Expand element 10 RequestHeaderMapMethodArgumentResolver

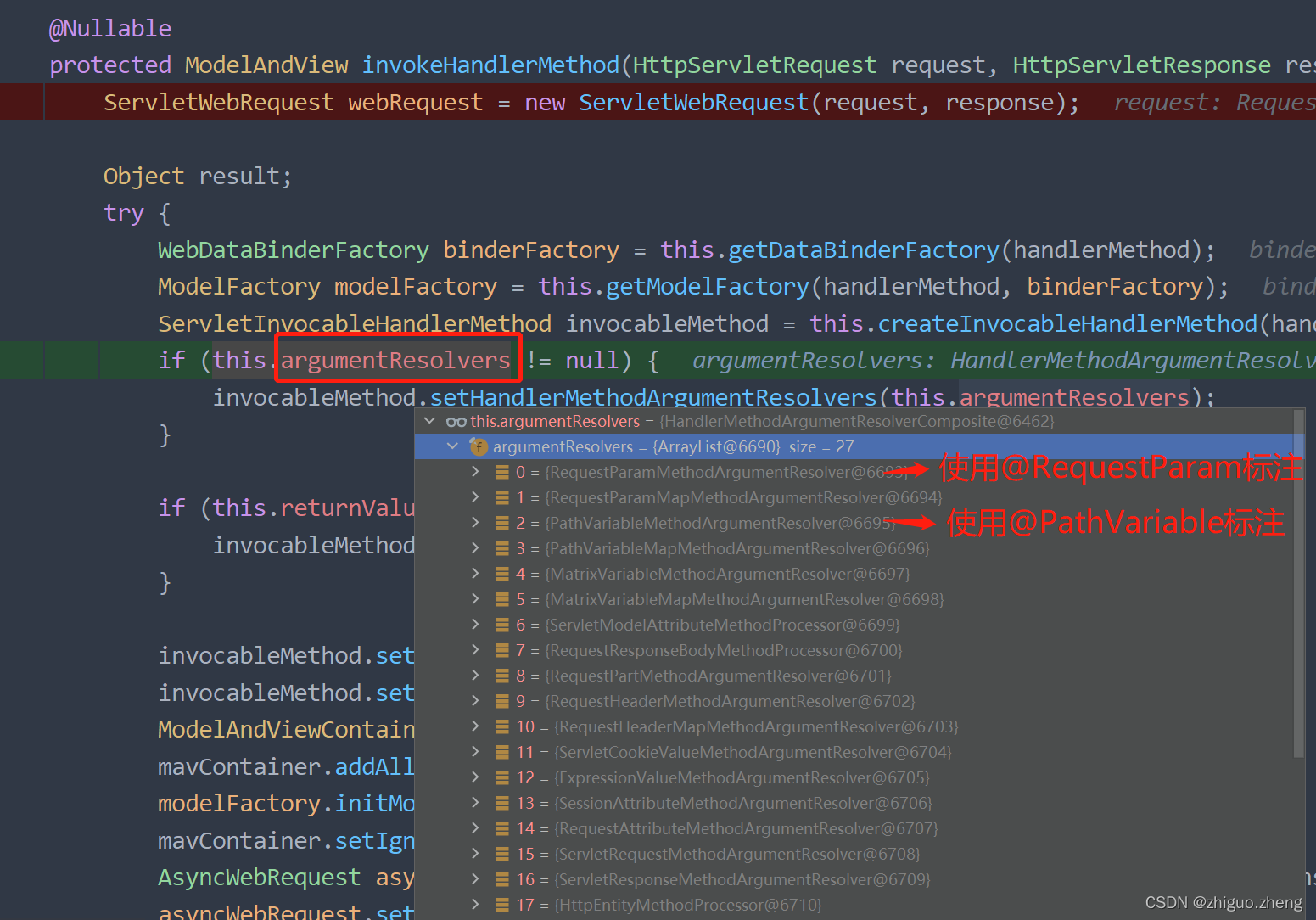tap(475, 726)
